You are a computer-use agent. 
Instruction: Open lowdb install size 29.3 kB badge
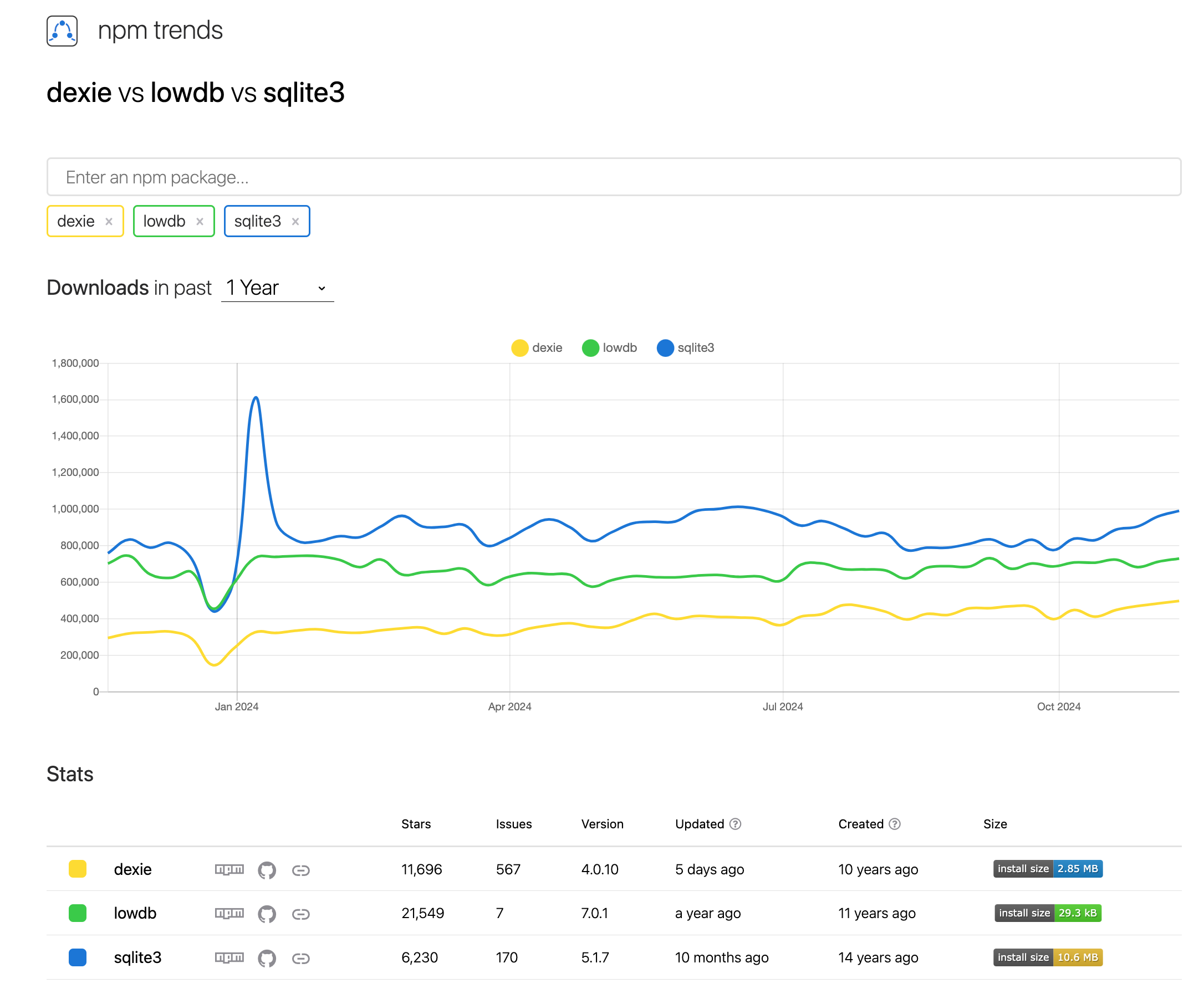(x=1048, y=913)
